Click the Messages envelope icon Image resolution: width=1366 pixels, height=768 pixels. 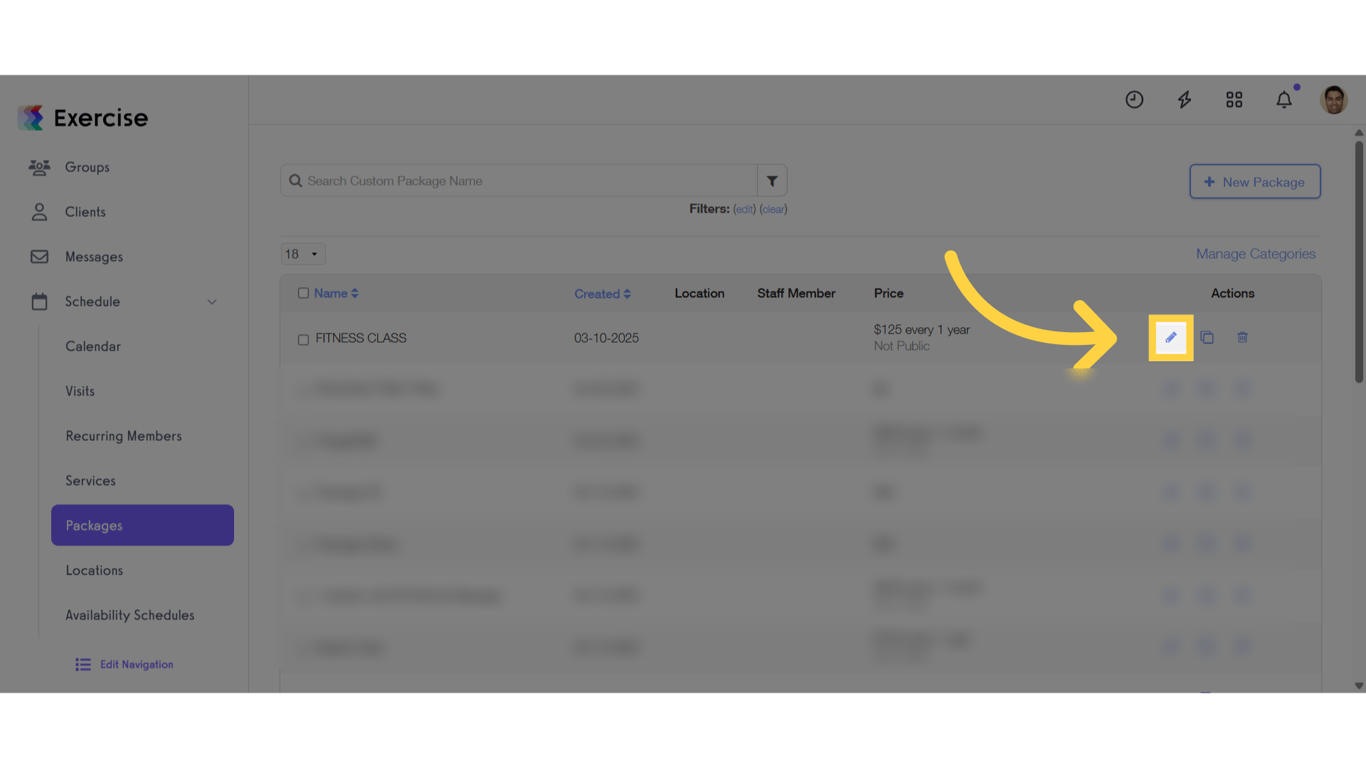coord(39,257)
